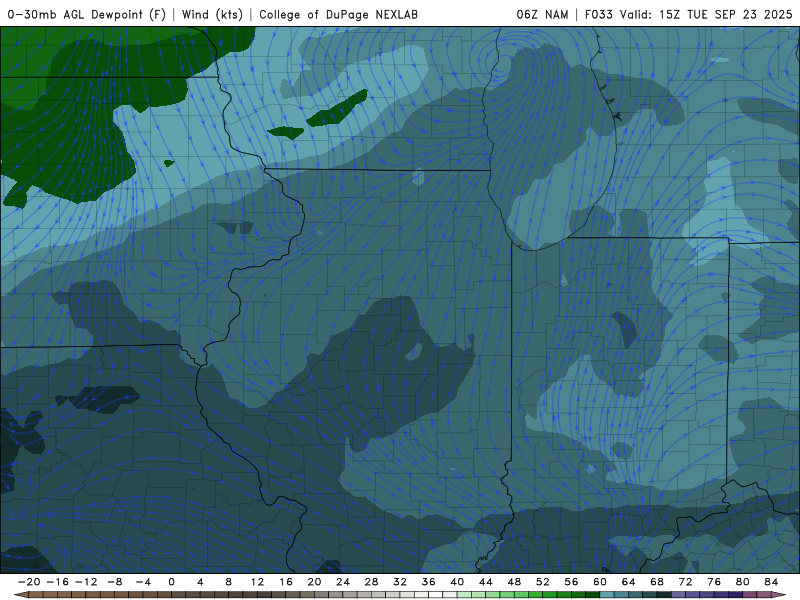Click the '32' colorbar label
Screen dimensions: 800x600
(400, 582)
